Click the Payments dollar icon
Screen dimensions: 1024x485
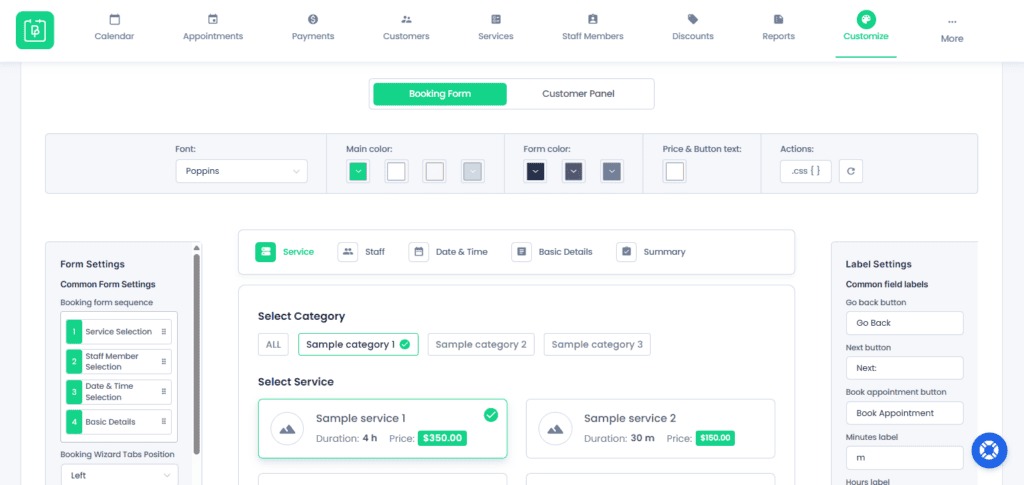(313, 19)
